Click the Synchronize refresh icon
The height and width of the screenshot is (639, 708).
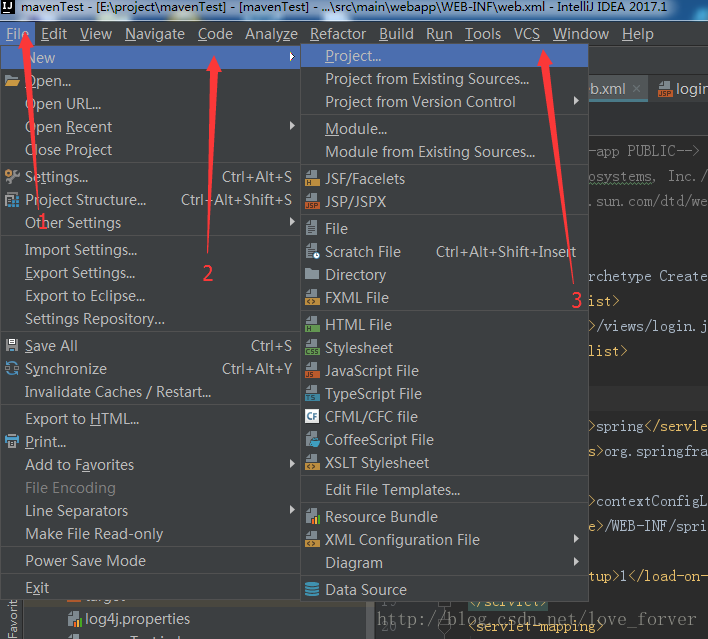(x=12, y=368)
